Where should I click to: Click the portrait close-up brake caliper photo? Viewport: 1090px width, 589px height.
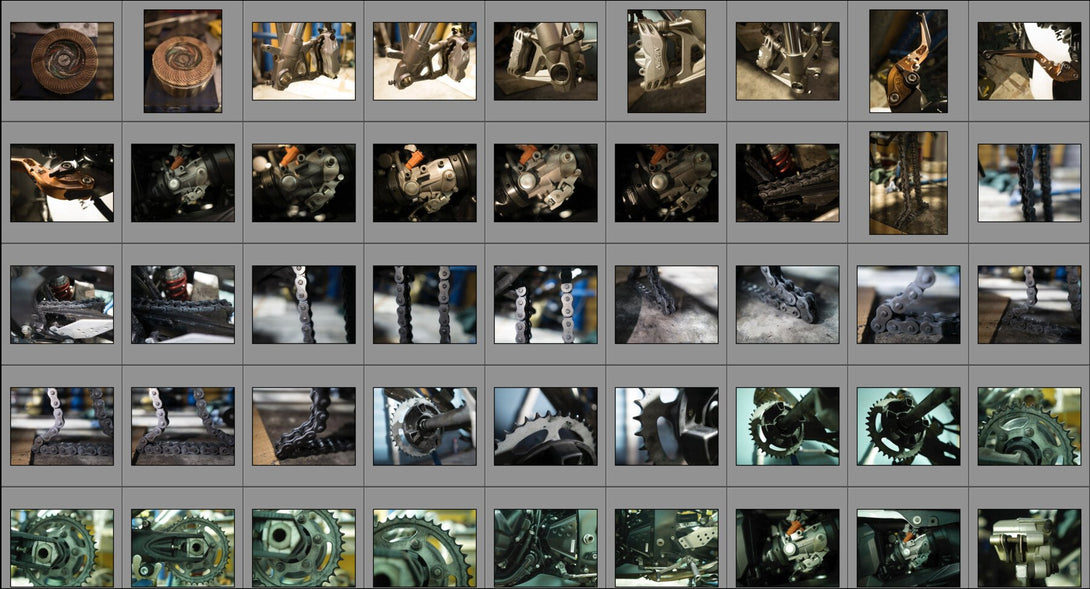coord(666,61)
